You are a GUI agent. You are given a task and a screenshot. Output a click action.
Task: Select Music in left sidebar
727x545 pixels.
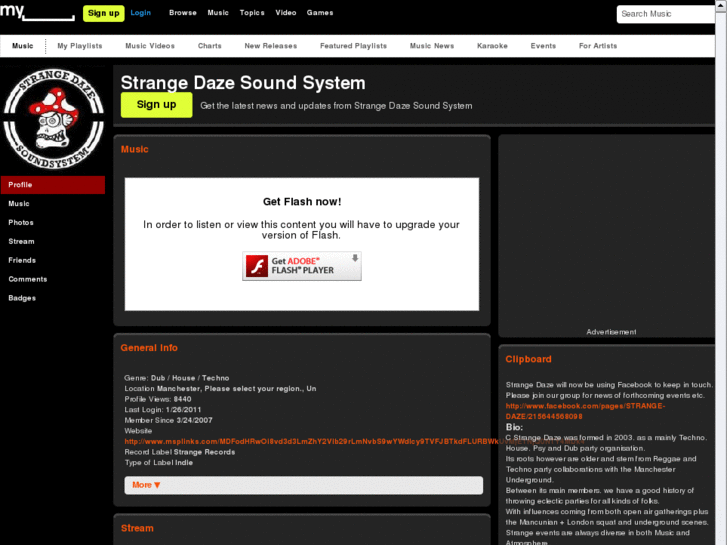19,204
